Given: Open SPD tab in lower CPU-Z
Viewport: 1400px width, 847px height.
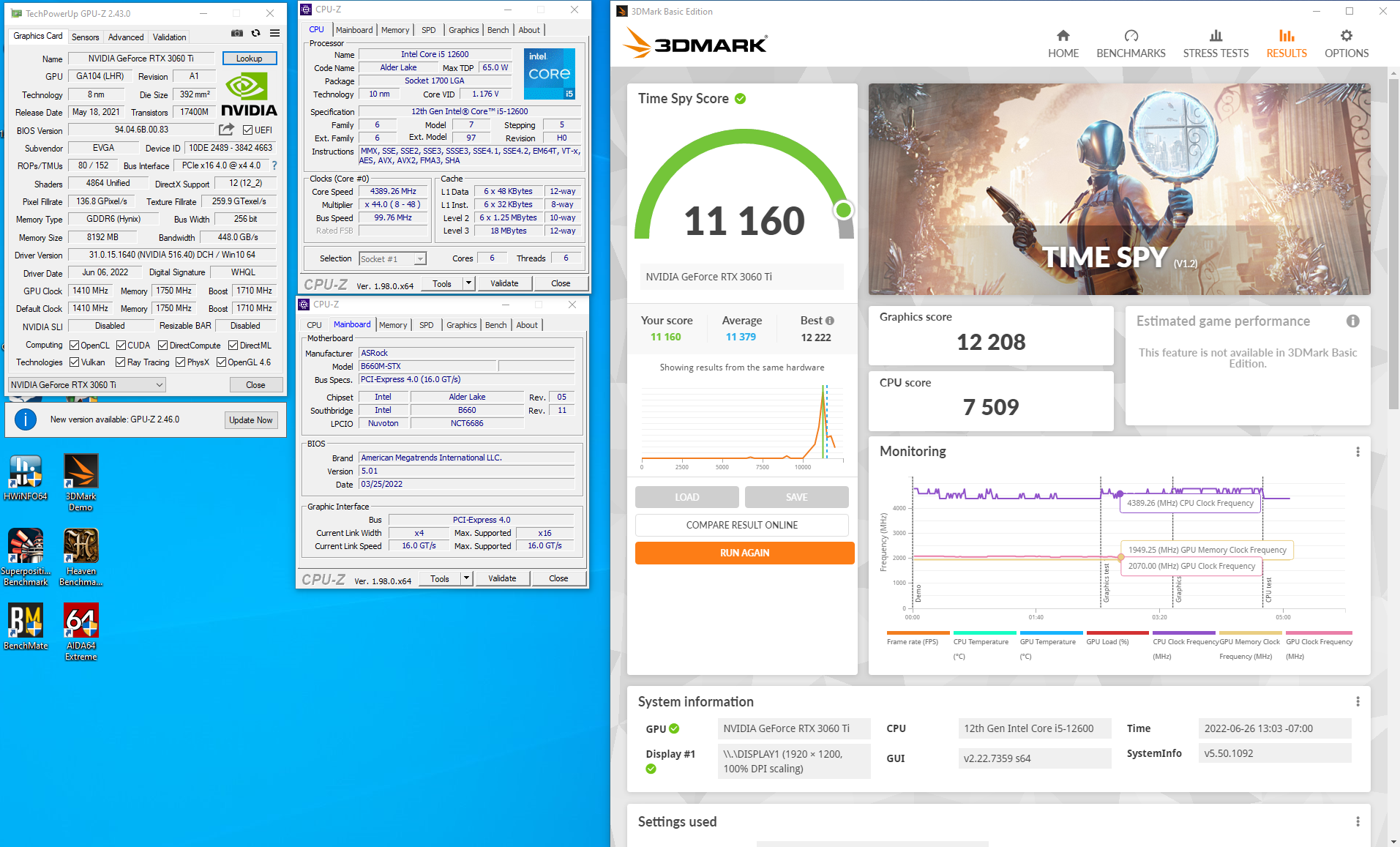Looking at the screenshot, I should click(426, 325).
